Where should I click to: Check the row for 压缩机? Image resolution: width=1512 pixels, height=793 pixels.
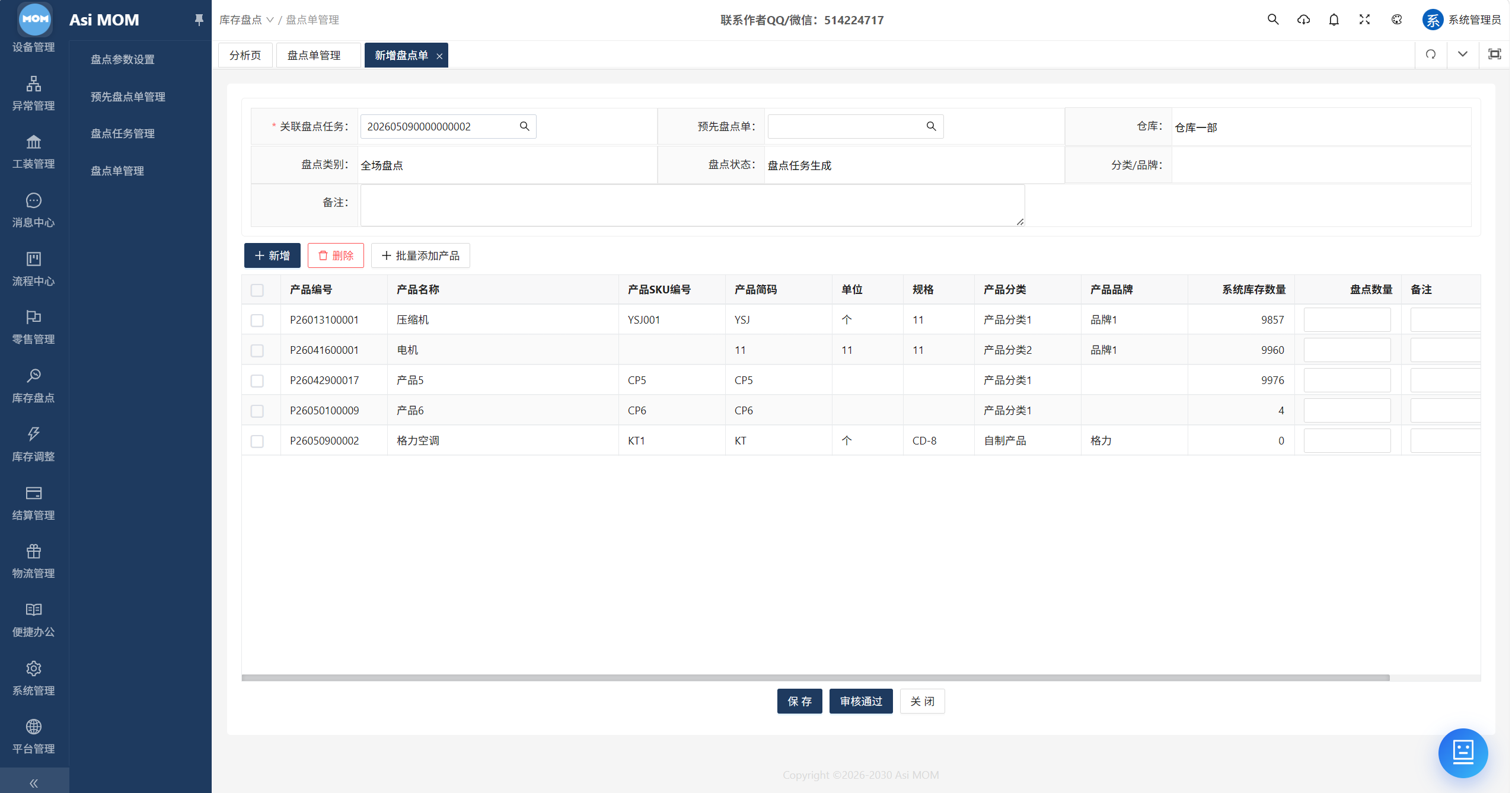coord(257,321)
